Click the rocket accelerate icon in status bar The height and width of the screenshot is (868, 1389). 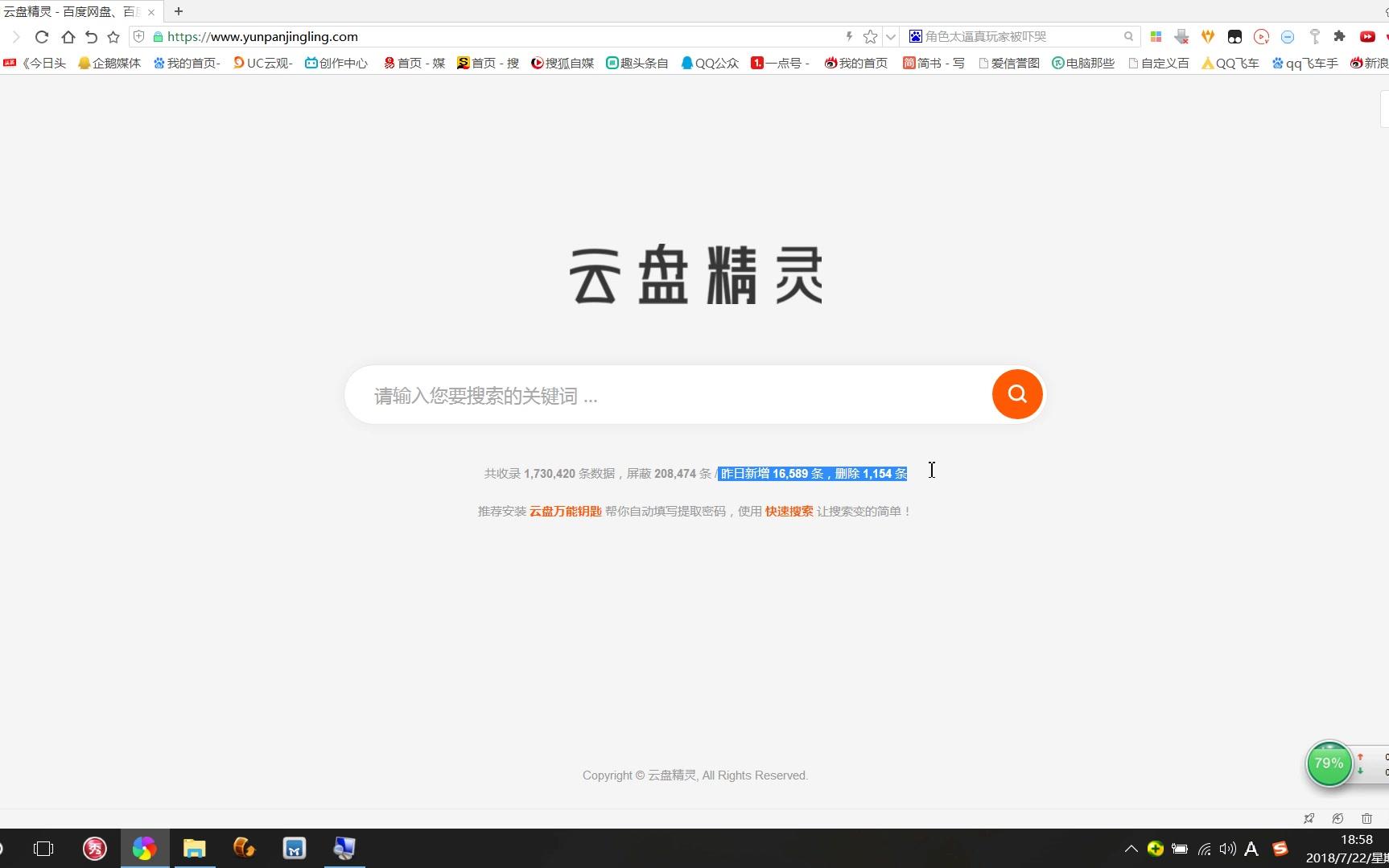pyautogui.click(x=1309, y=818)
